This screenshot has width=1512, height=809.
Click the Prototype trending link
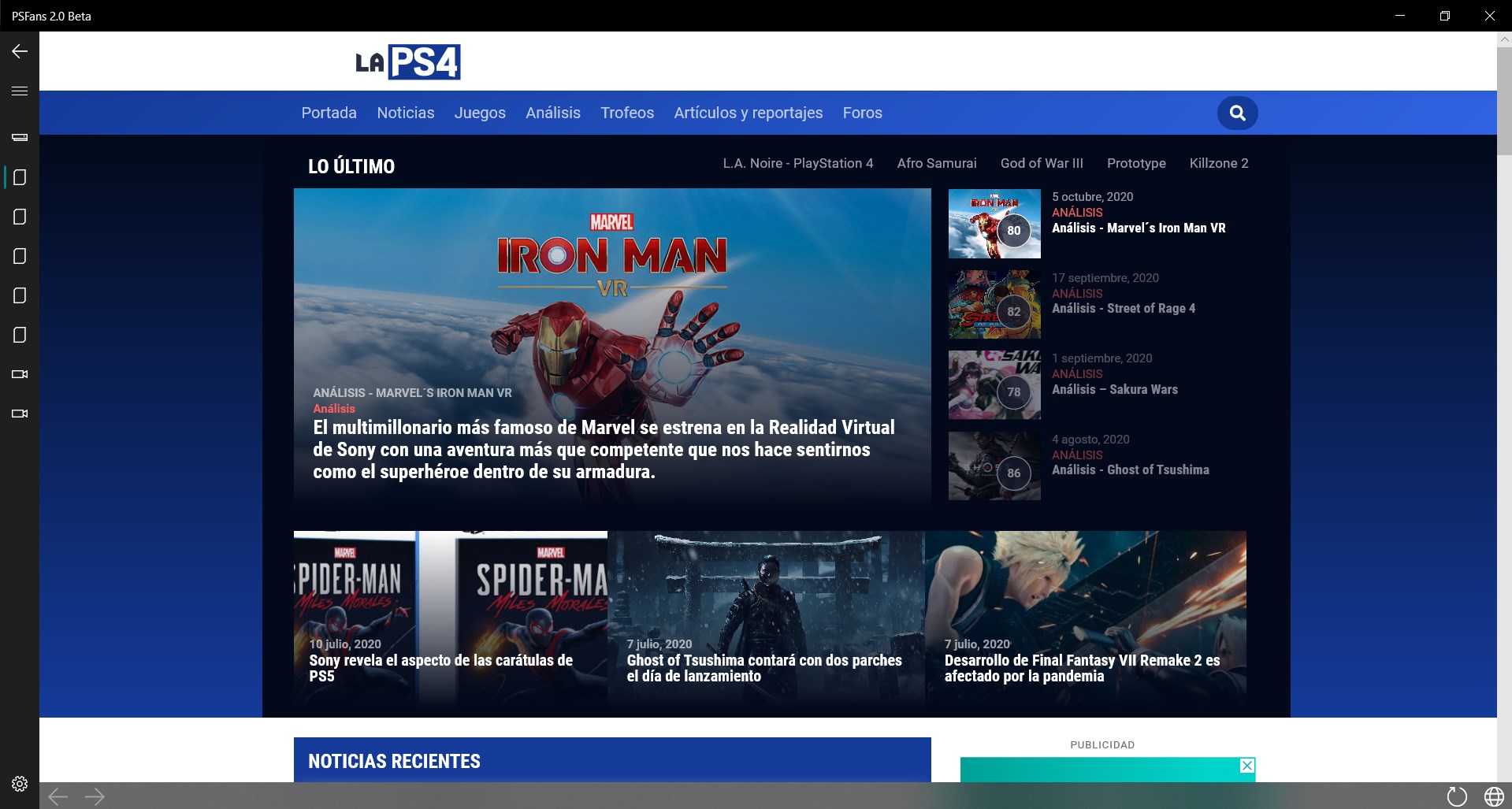pyautogui.click(x=1136, y=163)
